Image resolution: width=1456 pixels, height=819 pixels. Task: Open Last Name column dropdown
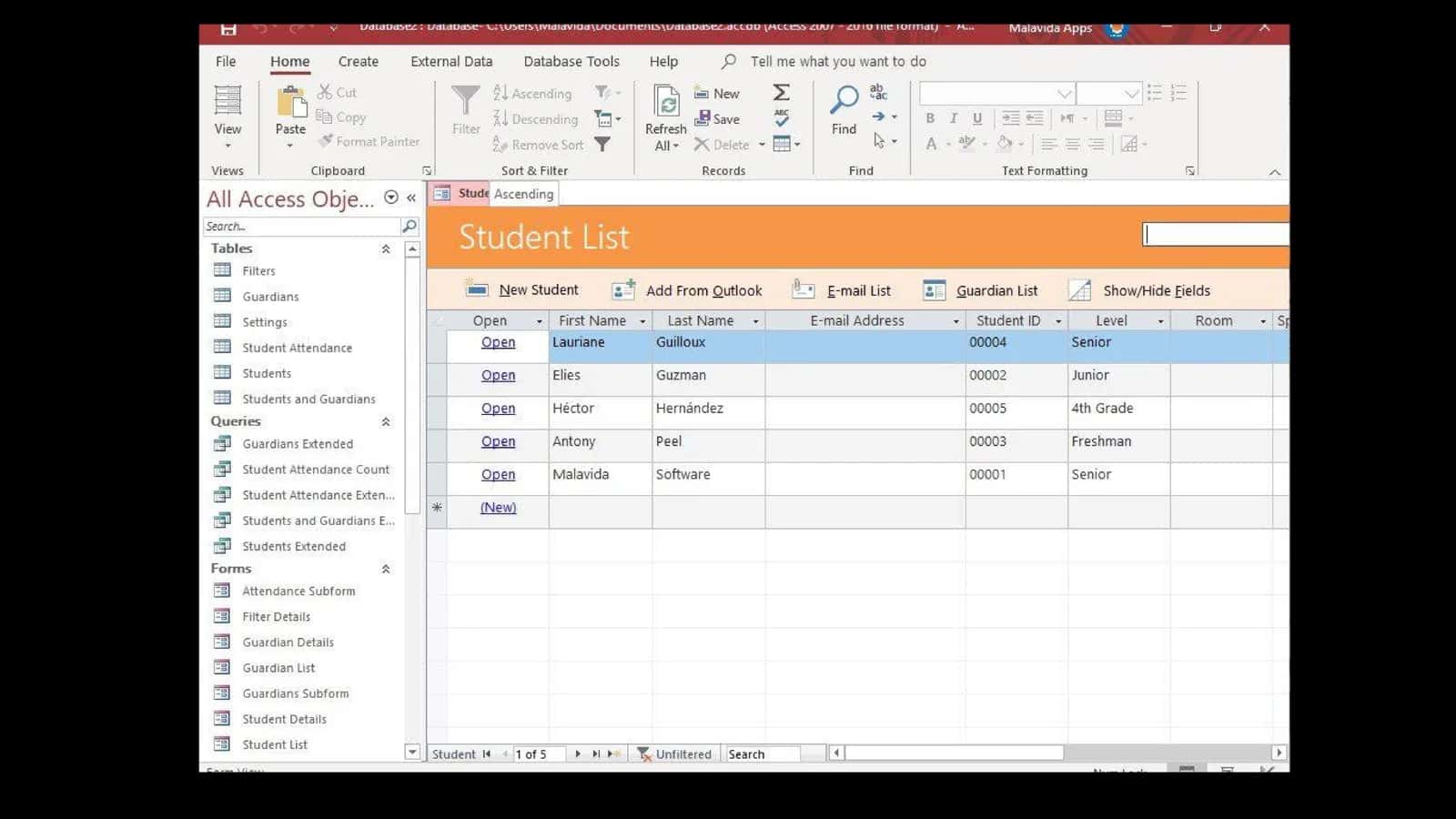pos(755,321)
